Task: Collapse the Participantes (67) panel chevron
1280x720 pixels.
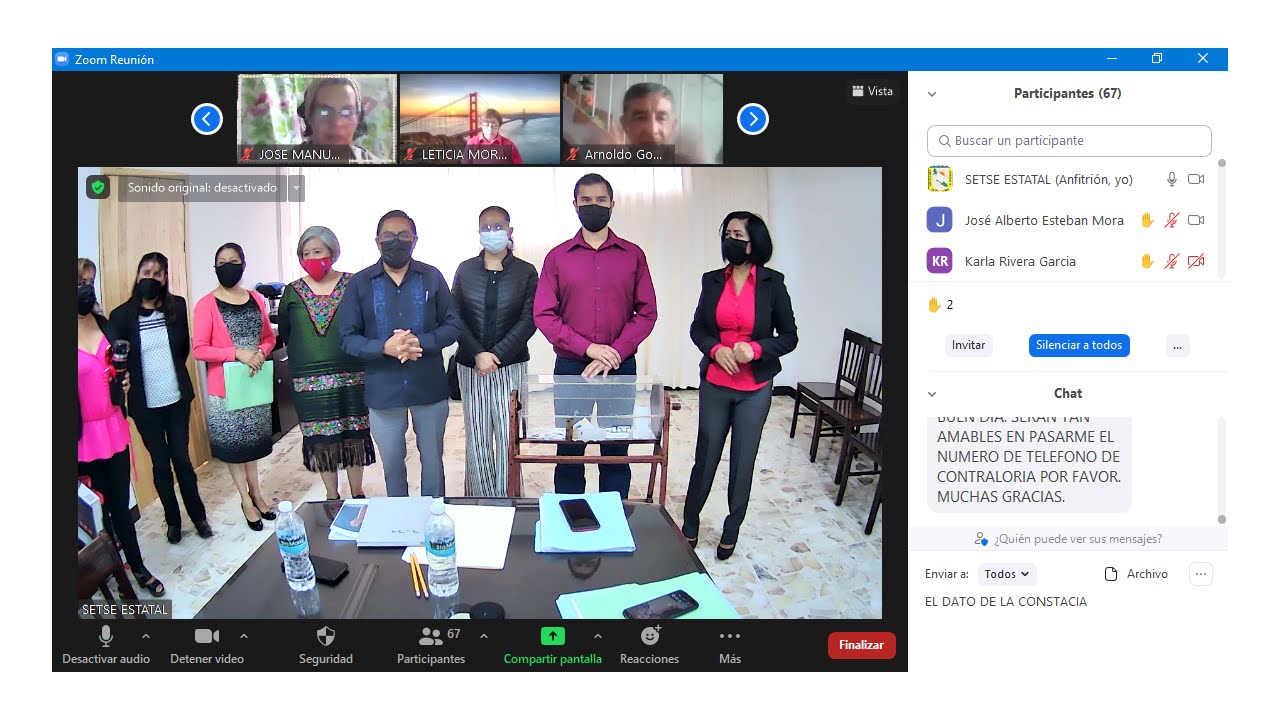Action: coord(932,94)
